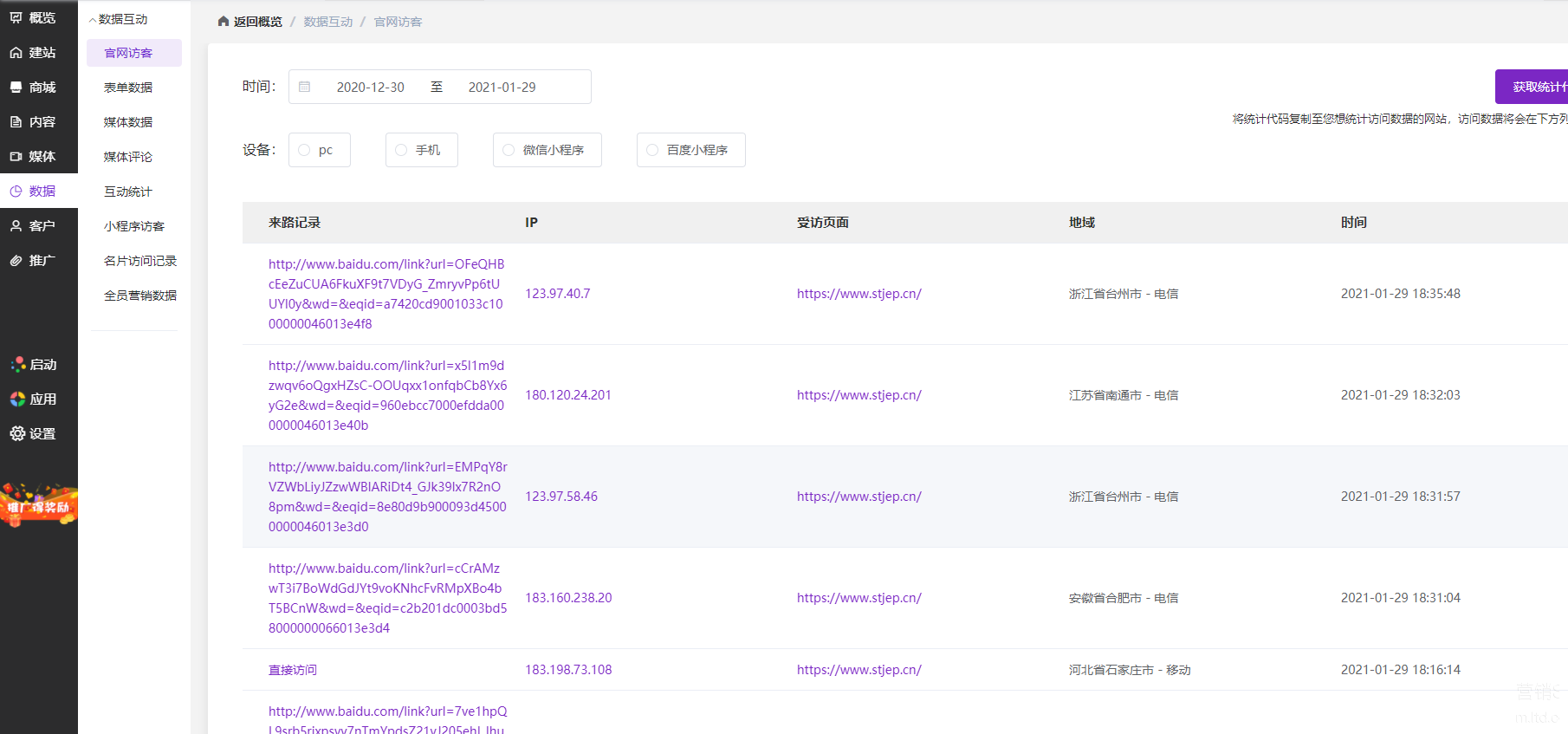
Task: Collapse the 数据互动 submenu section
Action: (93, 19)
